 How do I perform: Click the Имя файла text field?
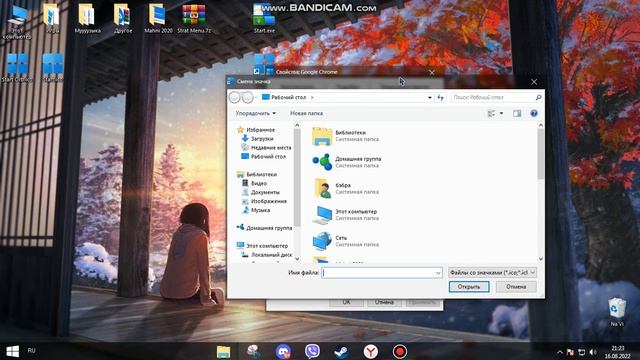(382, 273)
